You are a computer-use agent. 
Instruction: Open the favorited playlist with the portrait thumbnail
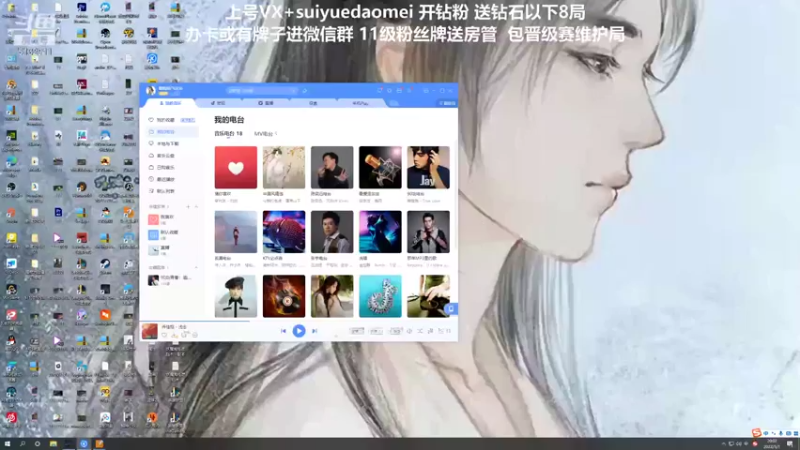coord(171,280)
